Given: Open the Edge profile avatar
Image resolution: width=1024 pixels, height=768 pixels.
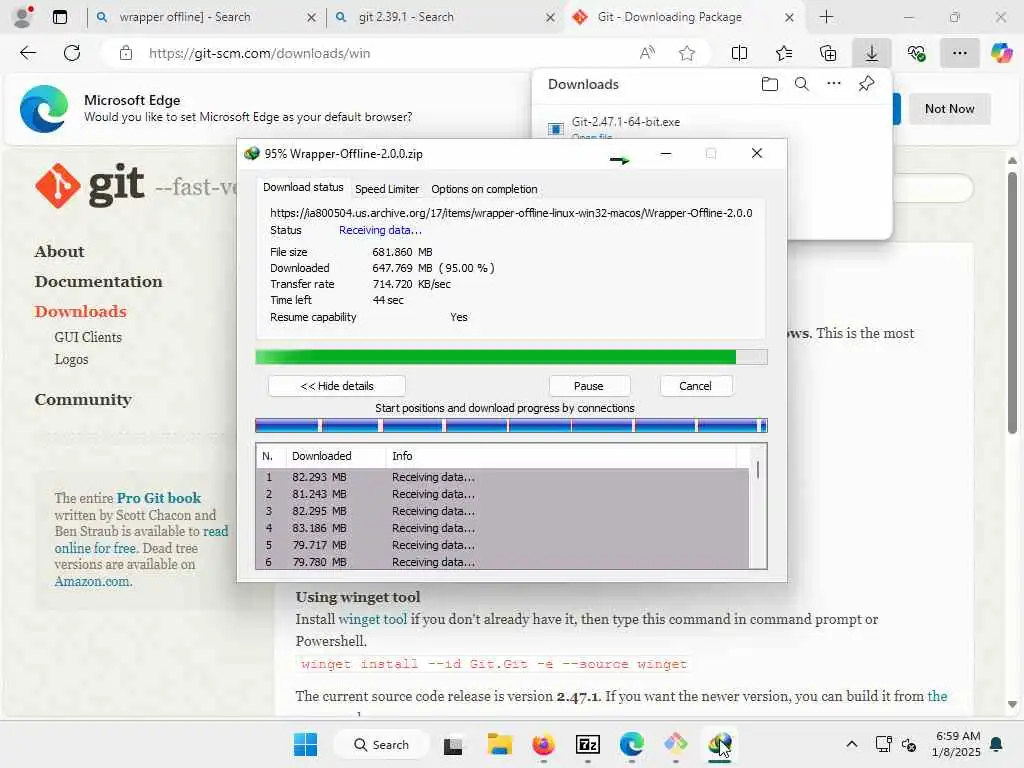Looking at the screenshot, I should (23, 17).
